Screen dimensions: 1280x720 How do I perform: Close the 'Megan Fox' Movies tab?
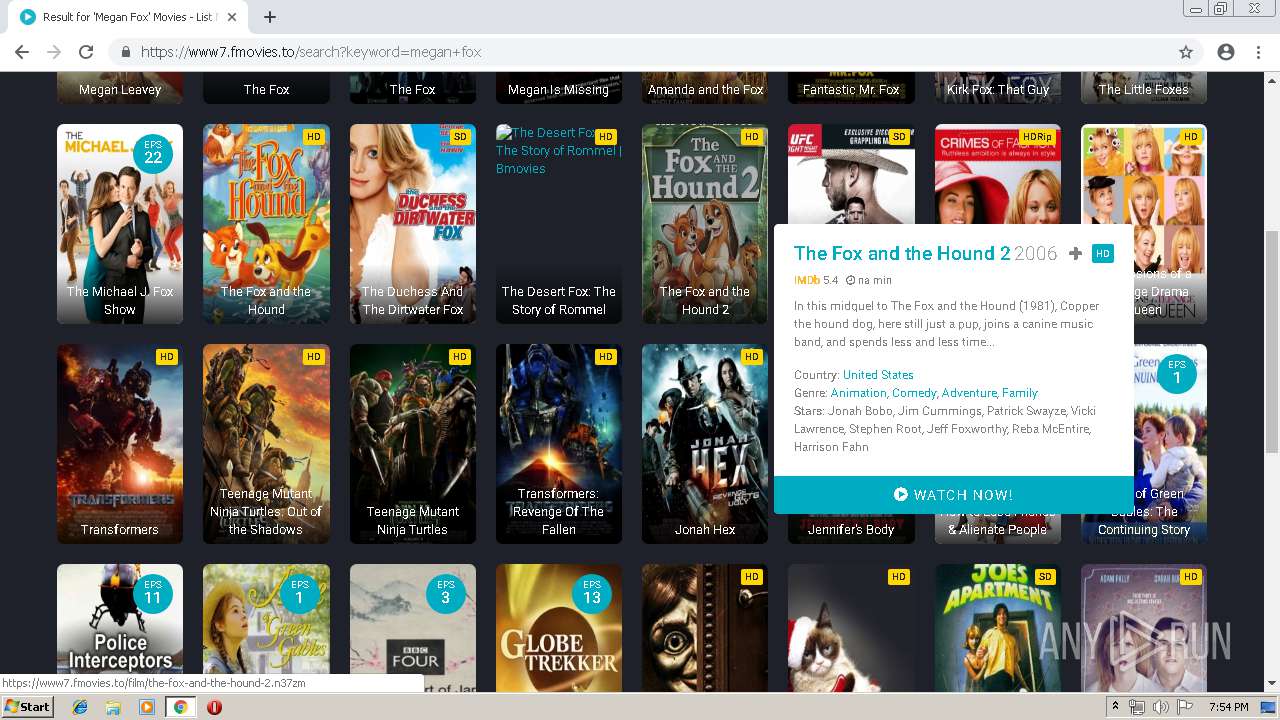231,17
